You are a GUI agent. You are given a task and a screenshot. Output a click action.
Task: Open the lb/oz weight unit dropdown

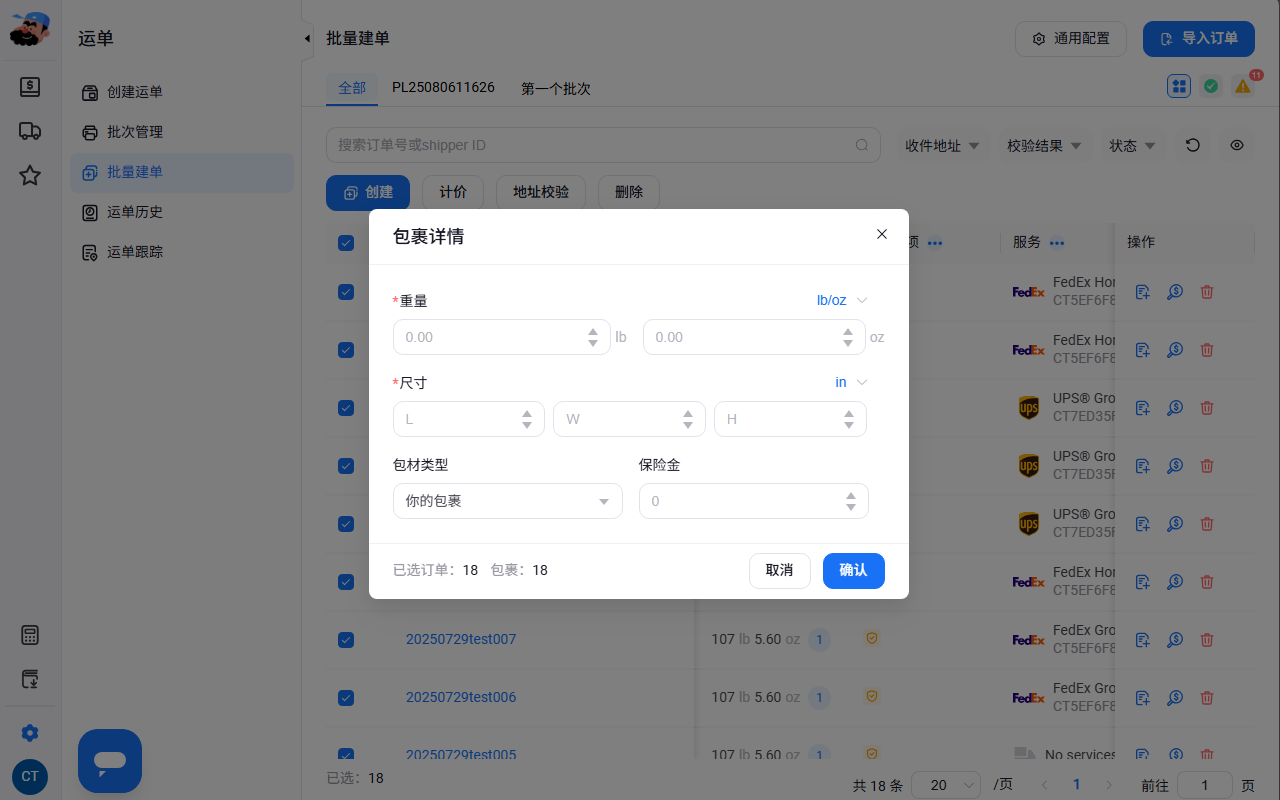(x=842, y=300)
